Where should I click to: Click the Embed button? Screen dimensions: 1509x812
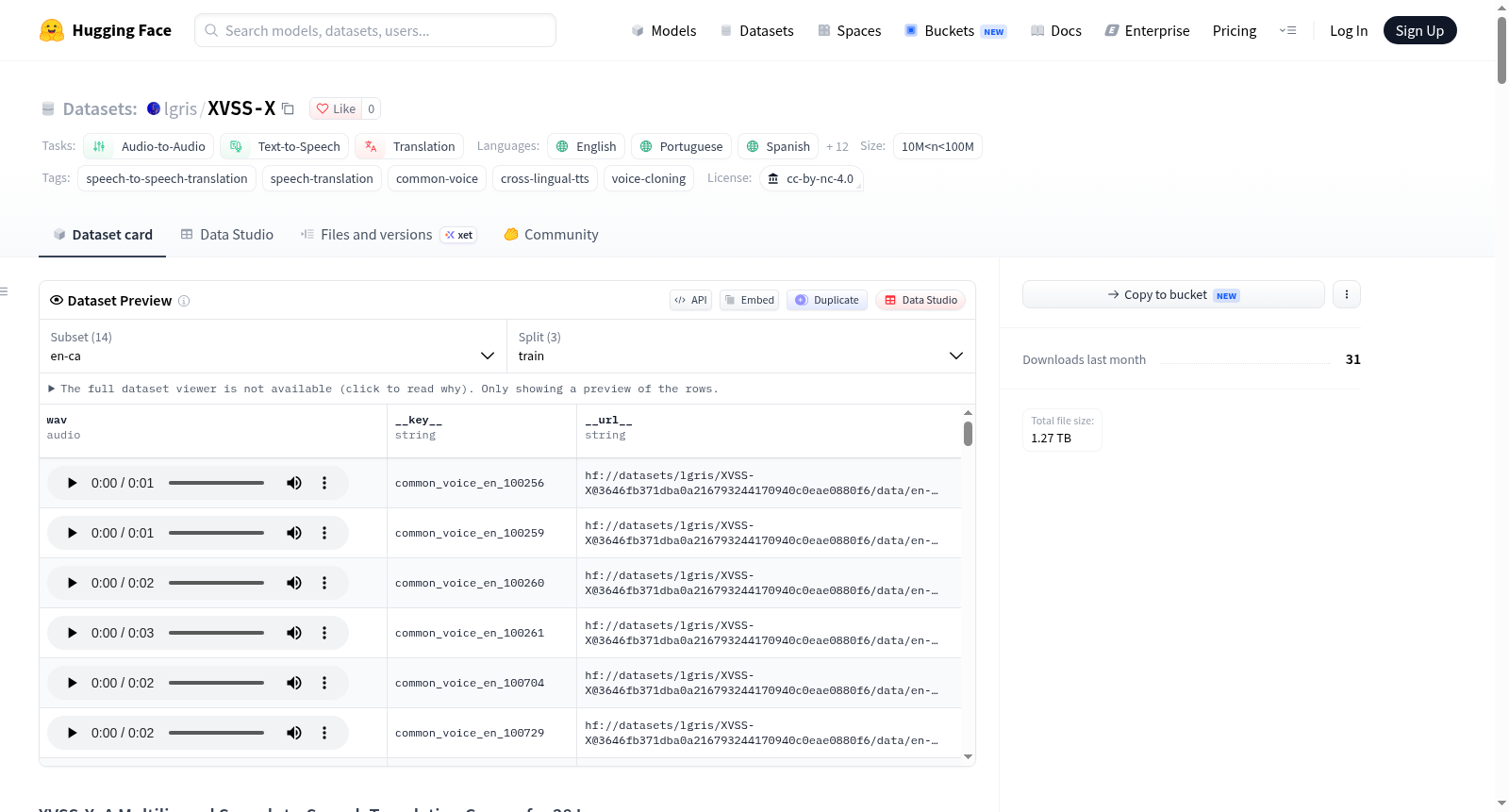pos(749,300)
